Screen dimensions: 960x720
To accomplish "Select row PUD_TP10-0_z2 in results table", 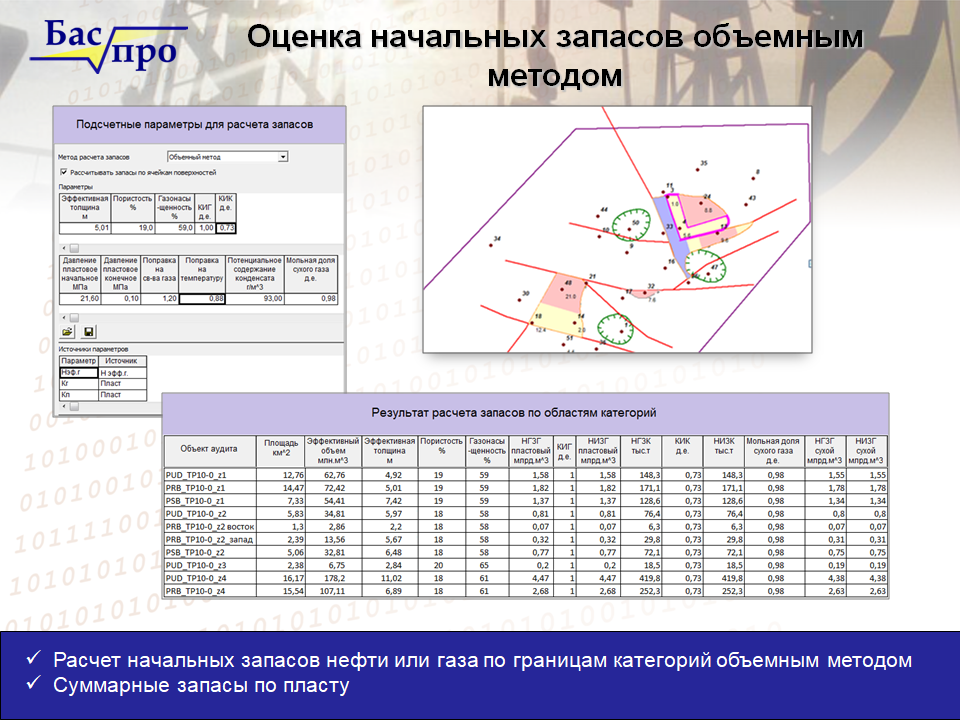I will tap(526, 514).
